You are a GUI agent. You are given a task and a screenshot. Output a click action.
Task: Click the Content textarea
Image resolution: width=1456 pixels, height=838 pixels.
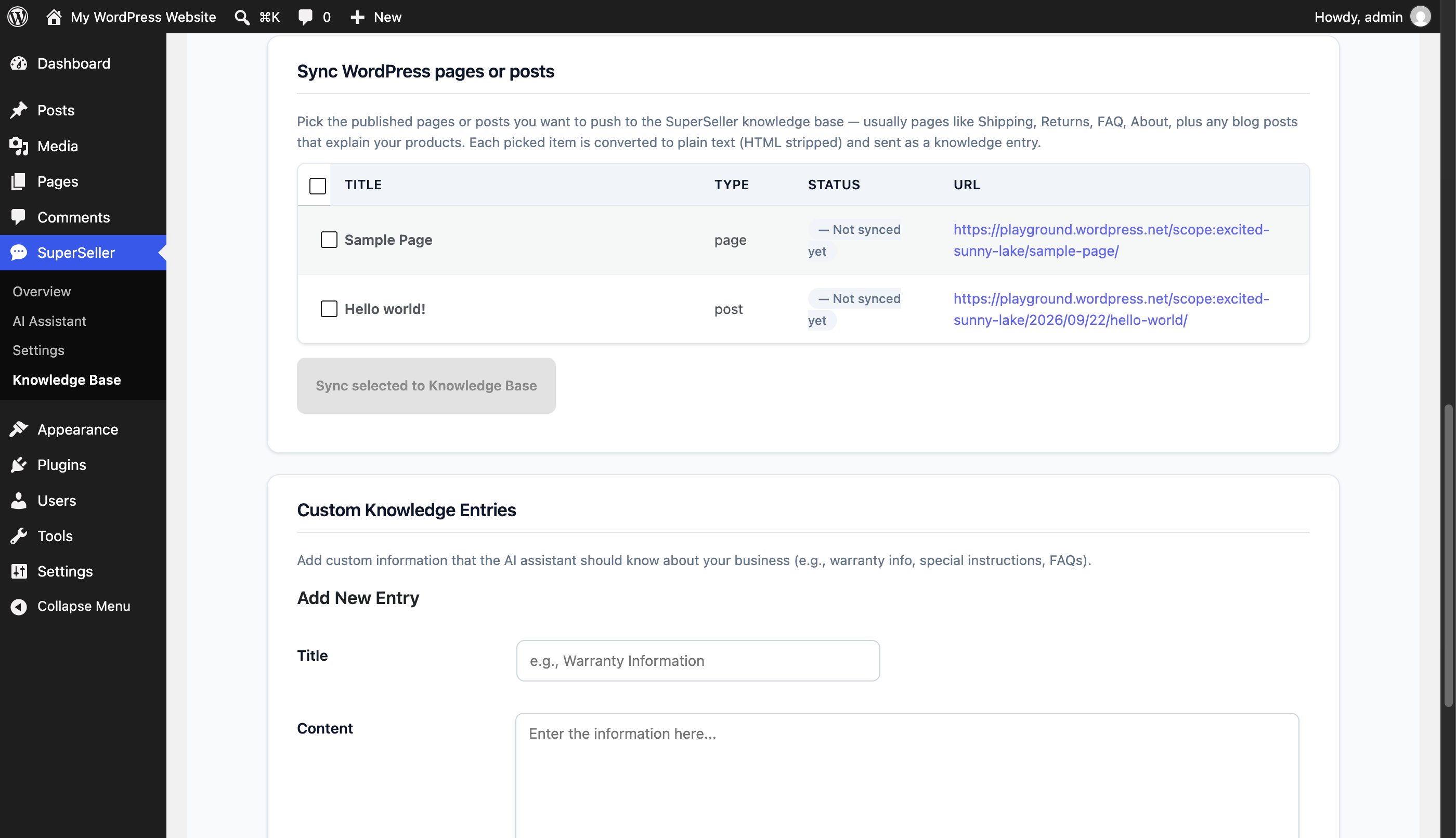(907, 776)
